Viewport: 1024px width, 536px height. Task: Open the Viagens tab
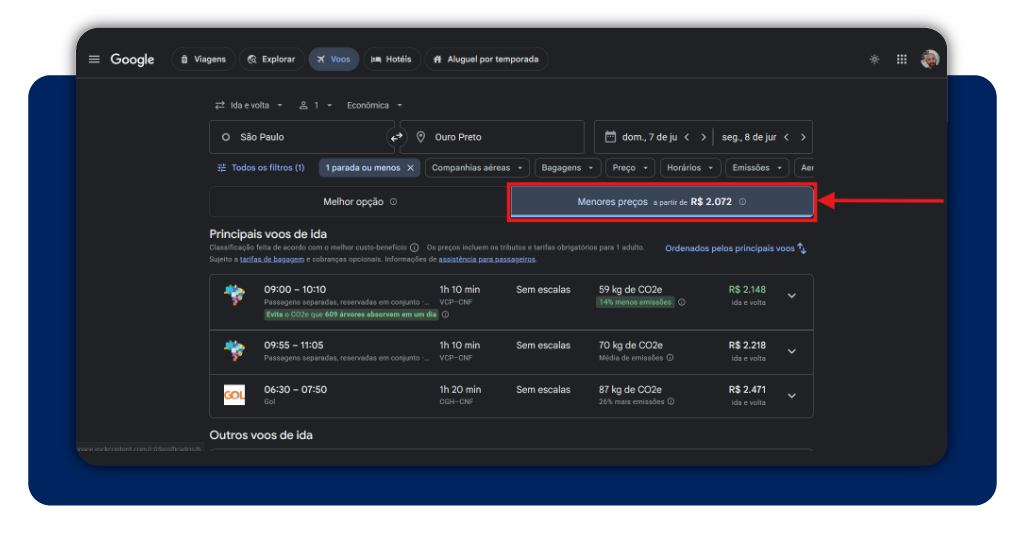coord(203,59)
